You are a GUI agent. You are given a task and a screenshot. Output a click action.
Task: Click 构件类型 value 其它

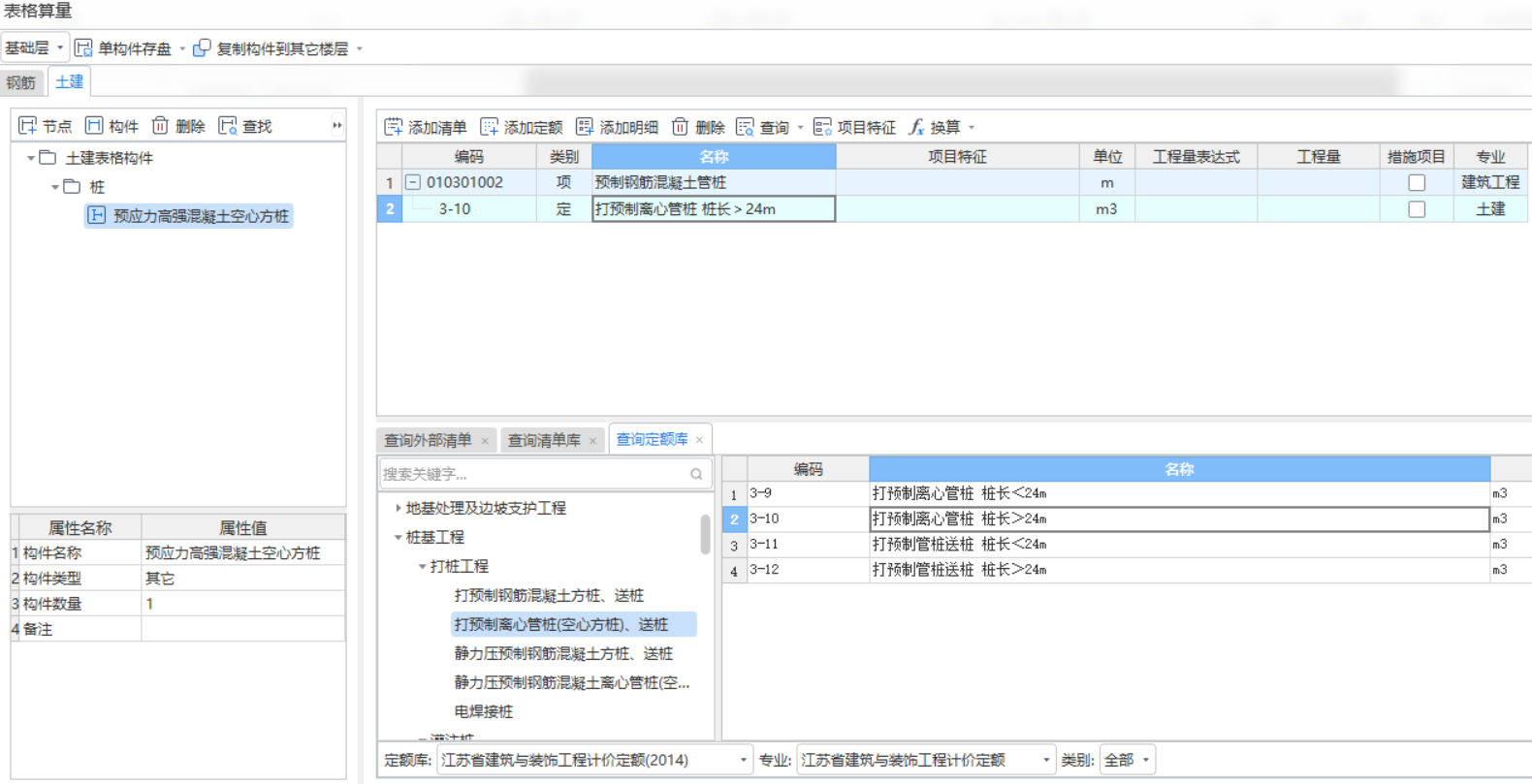pyautogui.click(x=243, y=579)
